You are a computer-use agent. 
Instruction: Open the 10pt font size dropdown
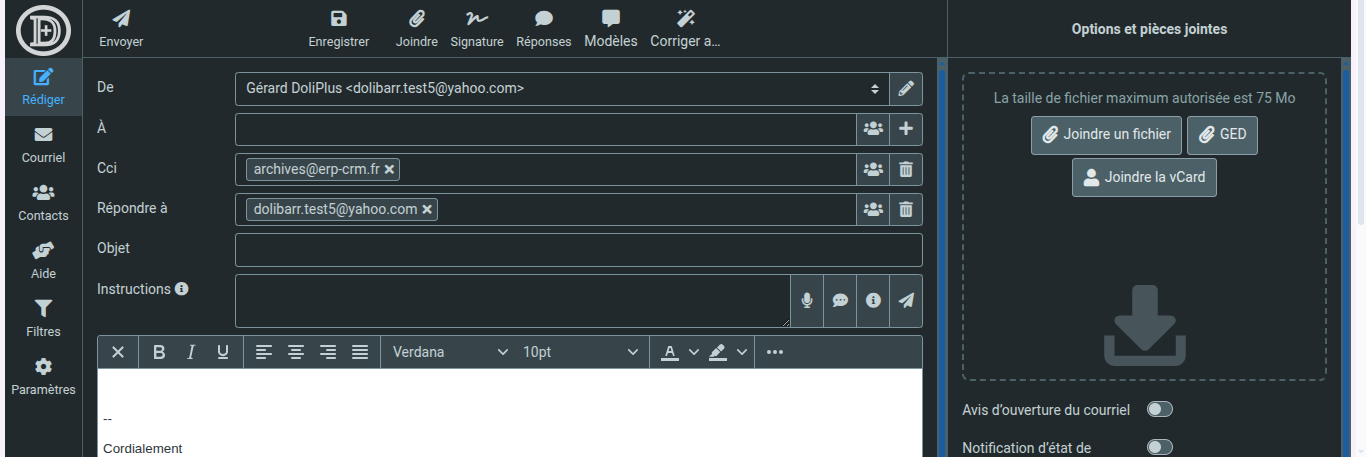[580, 352]
